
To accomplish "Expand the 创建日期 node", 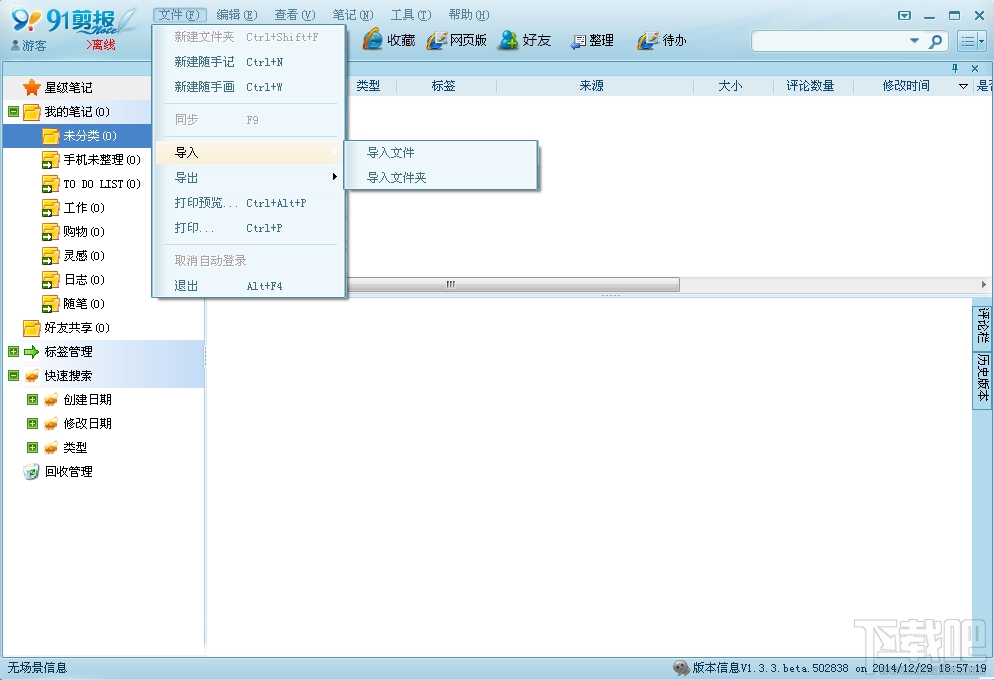I will [x=32, y=400].
